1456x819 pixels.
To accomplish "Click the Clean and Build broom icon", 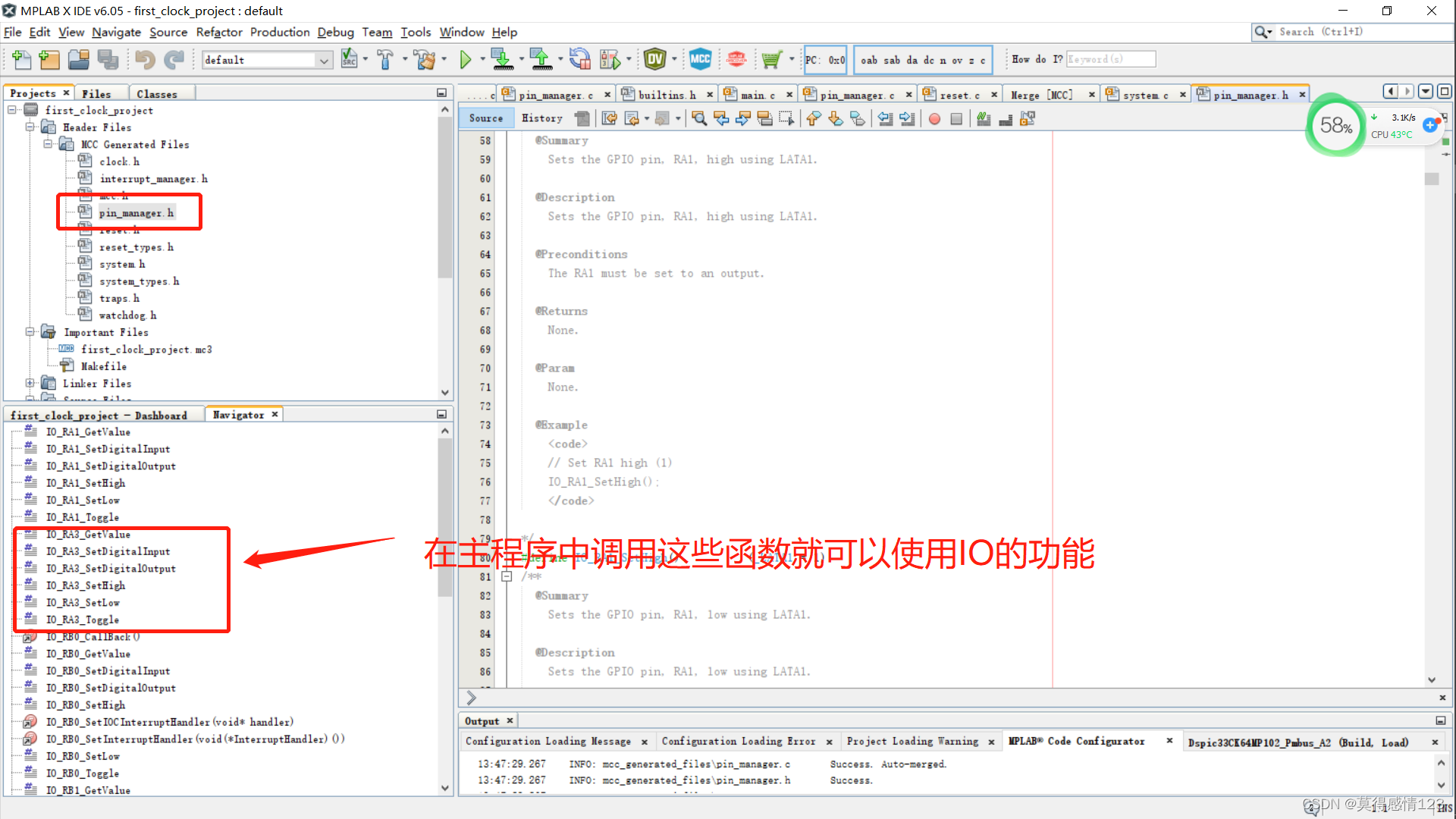I will 425,59.
